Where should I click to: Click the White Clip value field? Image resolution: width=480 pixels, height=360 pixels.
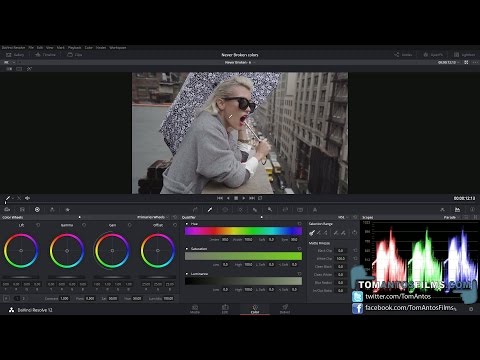[340, 258]
